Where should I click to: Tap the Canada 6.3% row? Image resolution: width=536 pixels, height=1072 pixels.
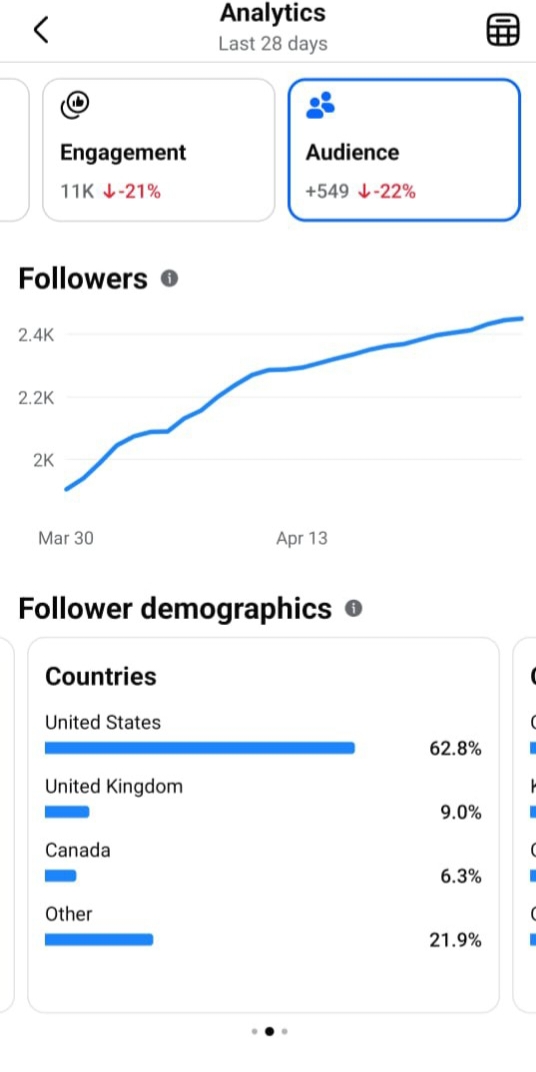[x=263, y=863]
